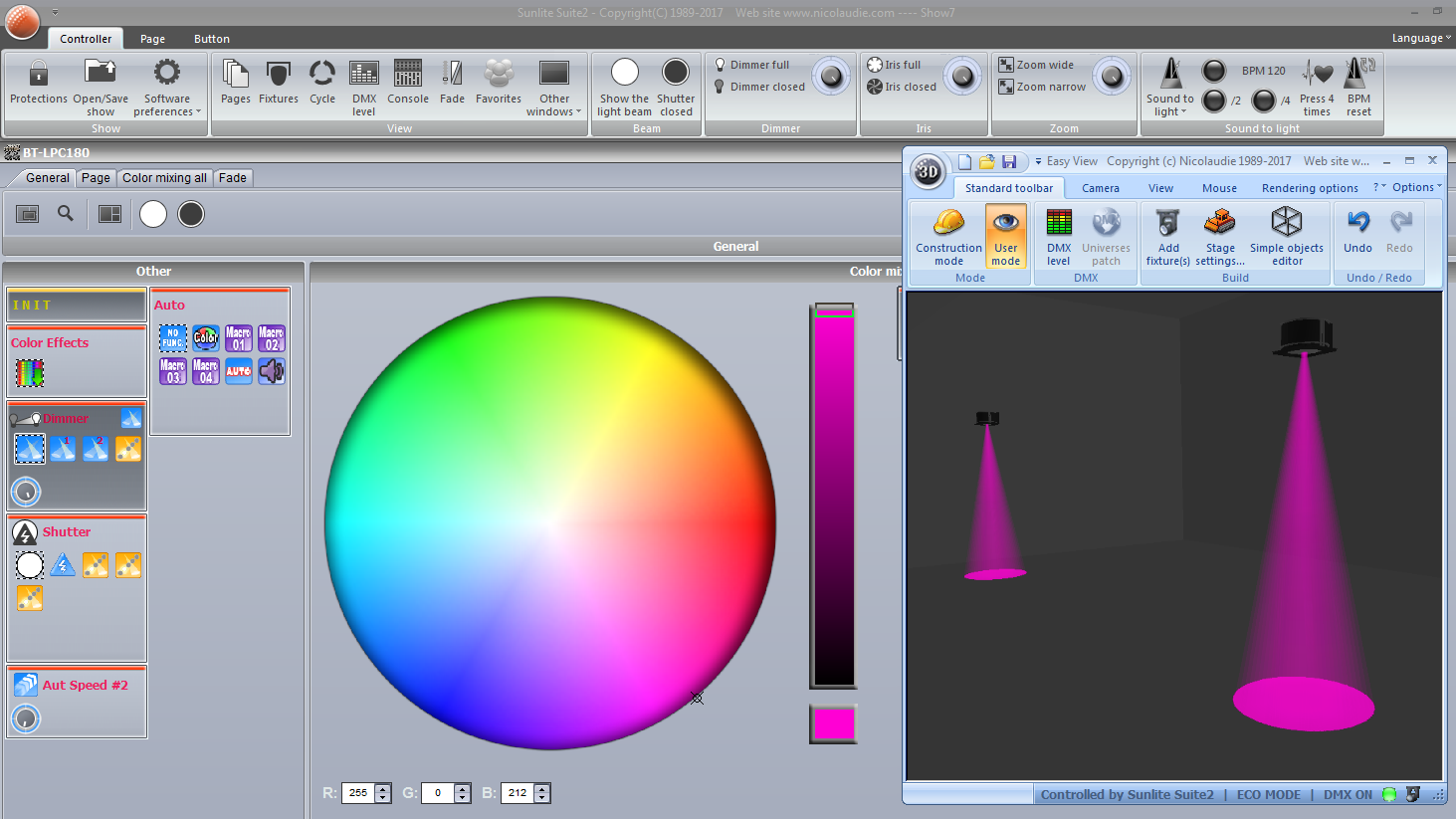Click the Open/Save show folder icon
Screen dimensions: 1456x819
pyautogui.click(x=101, y=72)
